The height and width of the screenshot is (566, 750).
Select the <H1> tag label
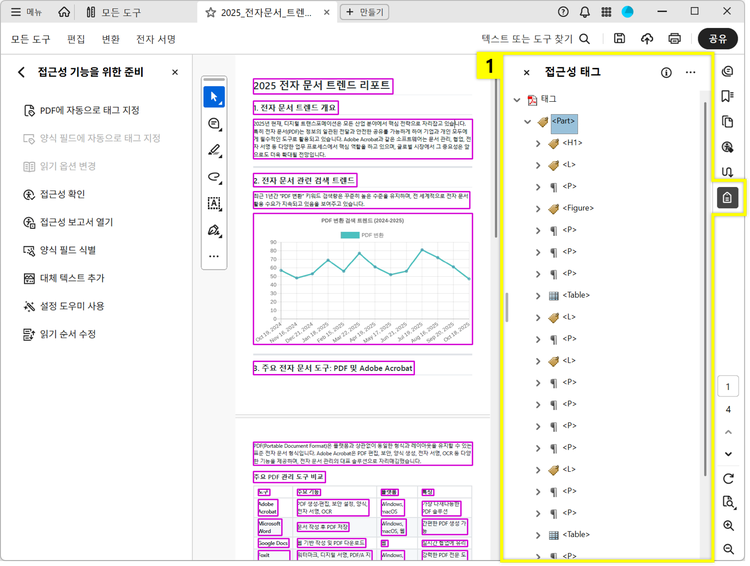pos(573,143)
